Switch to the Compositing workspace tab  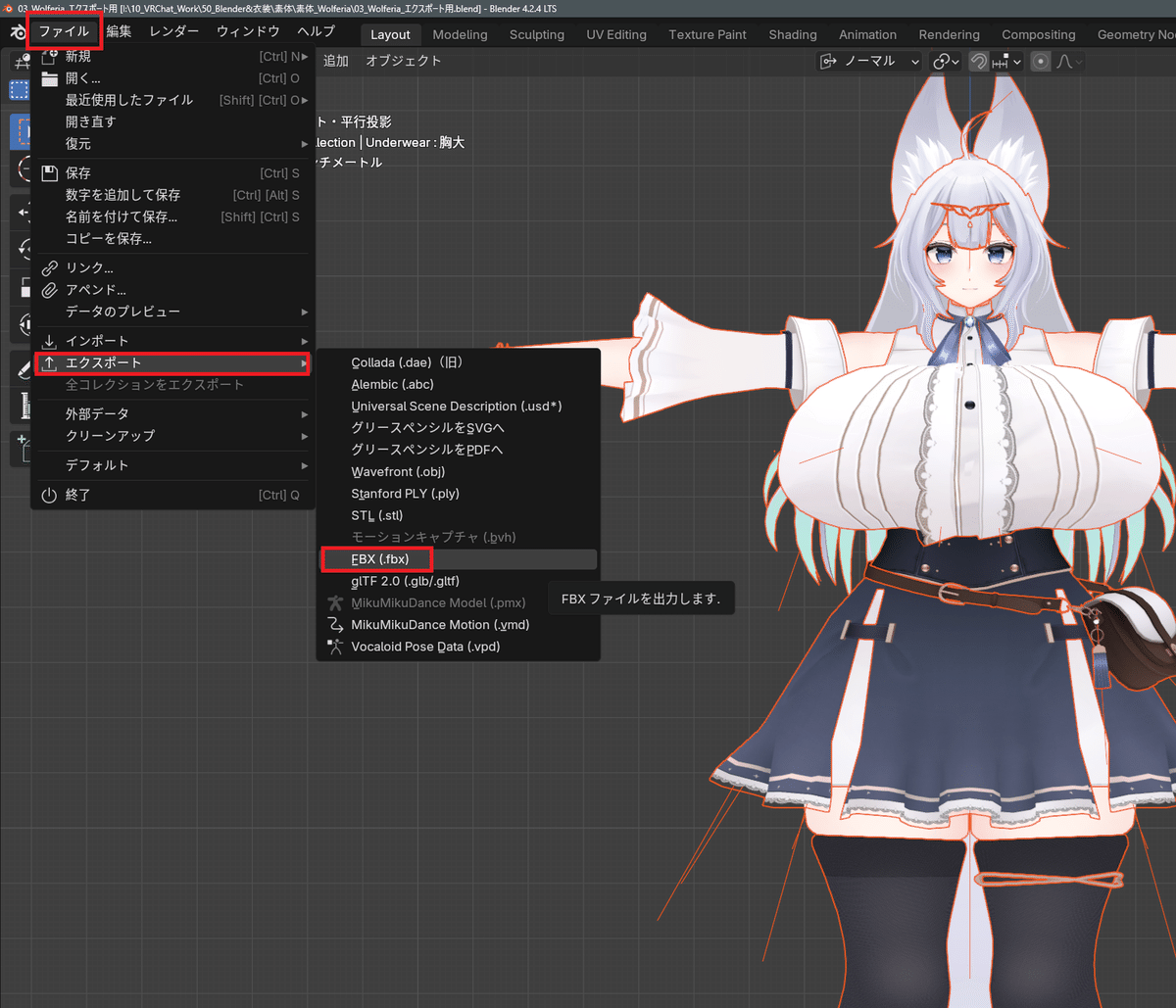(x=1038, y=34)
